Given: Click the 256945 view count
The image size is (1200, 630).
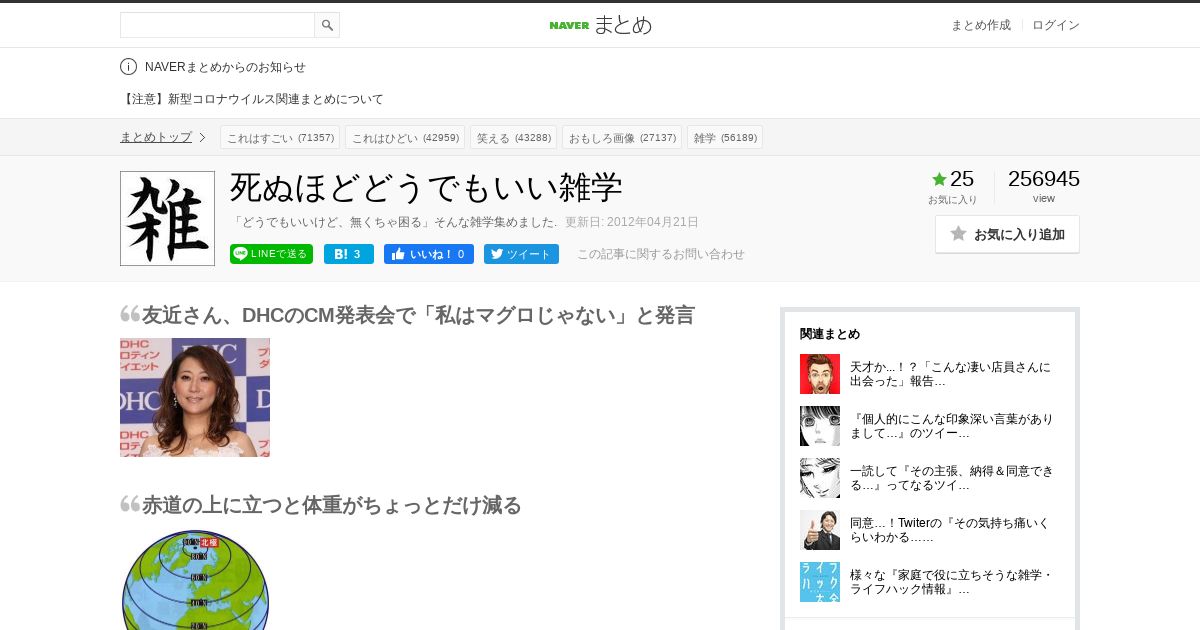Looking at the screenshot, I should 1044,179.
